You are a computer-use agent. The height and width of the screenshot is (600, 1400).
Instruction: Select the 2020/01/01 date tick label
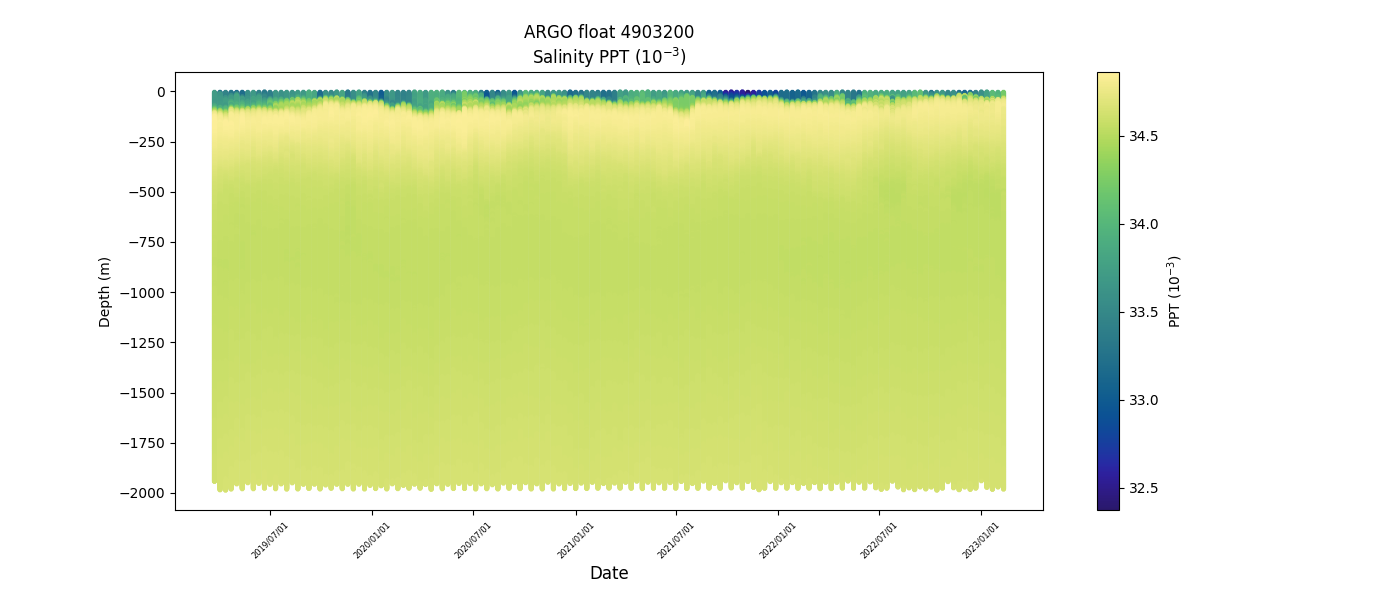click(x=372, y=539)
